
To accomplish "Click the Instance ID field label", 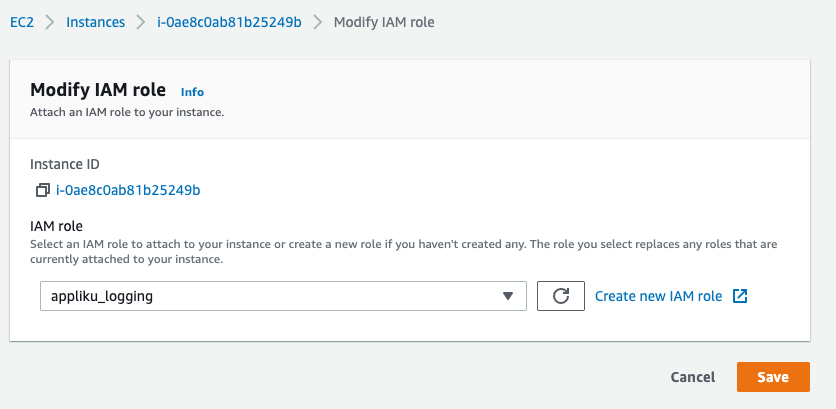I will pyautogui.click(x=65, y=164).
